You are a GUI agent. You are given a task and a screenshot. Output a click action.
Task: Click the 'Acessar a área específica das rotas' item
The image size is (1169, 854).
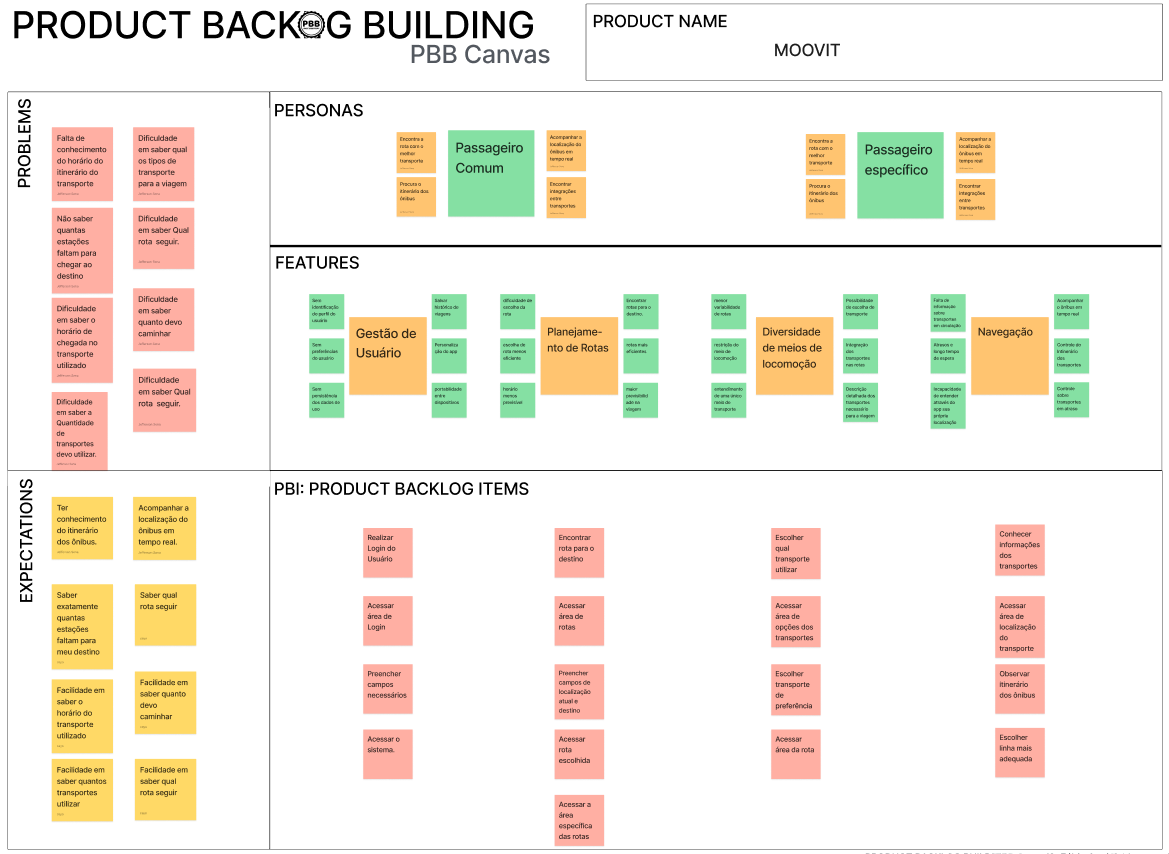(x=579, y=820)
